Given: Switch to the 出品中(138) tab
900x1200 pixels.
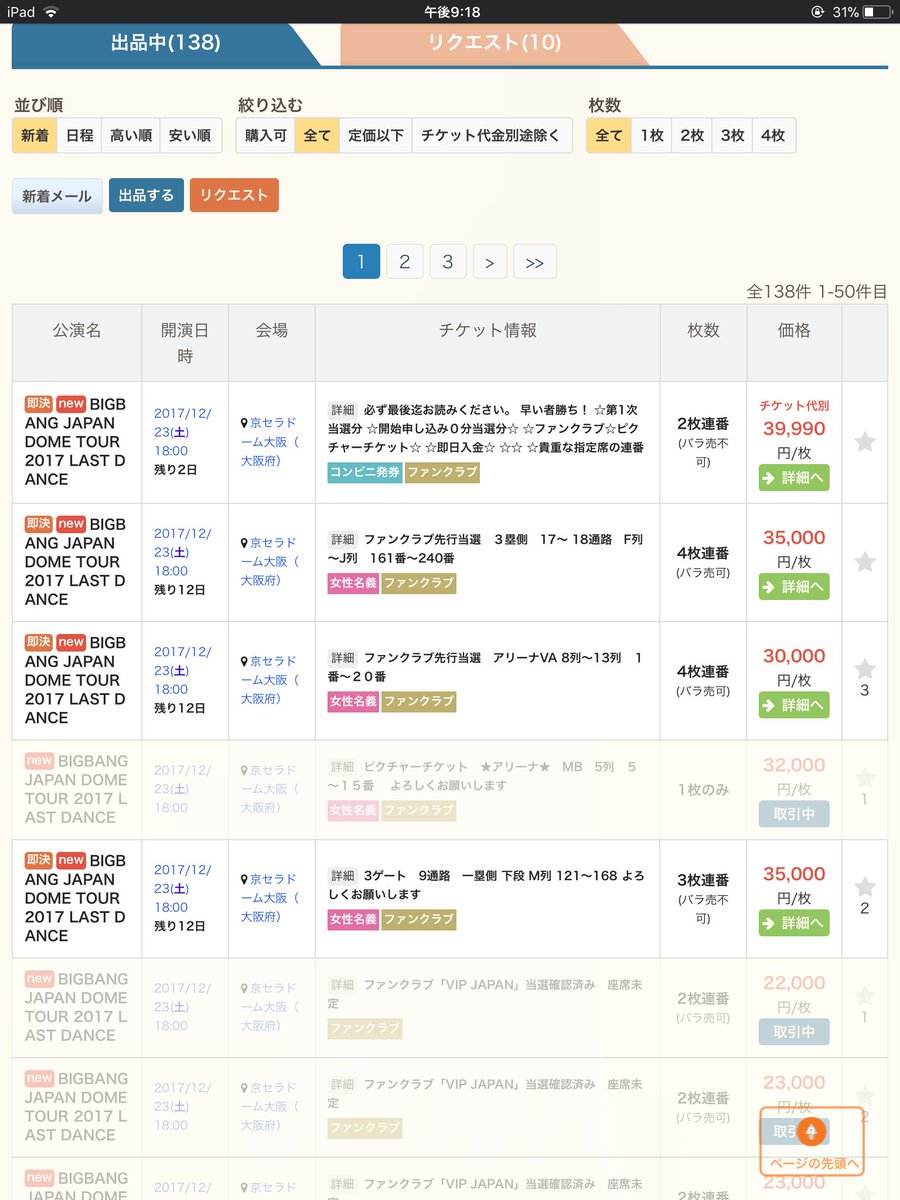Looking at the screenshot, I should [x=165, y=44].
